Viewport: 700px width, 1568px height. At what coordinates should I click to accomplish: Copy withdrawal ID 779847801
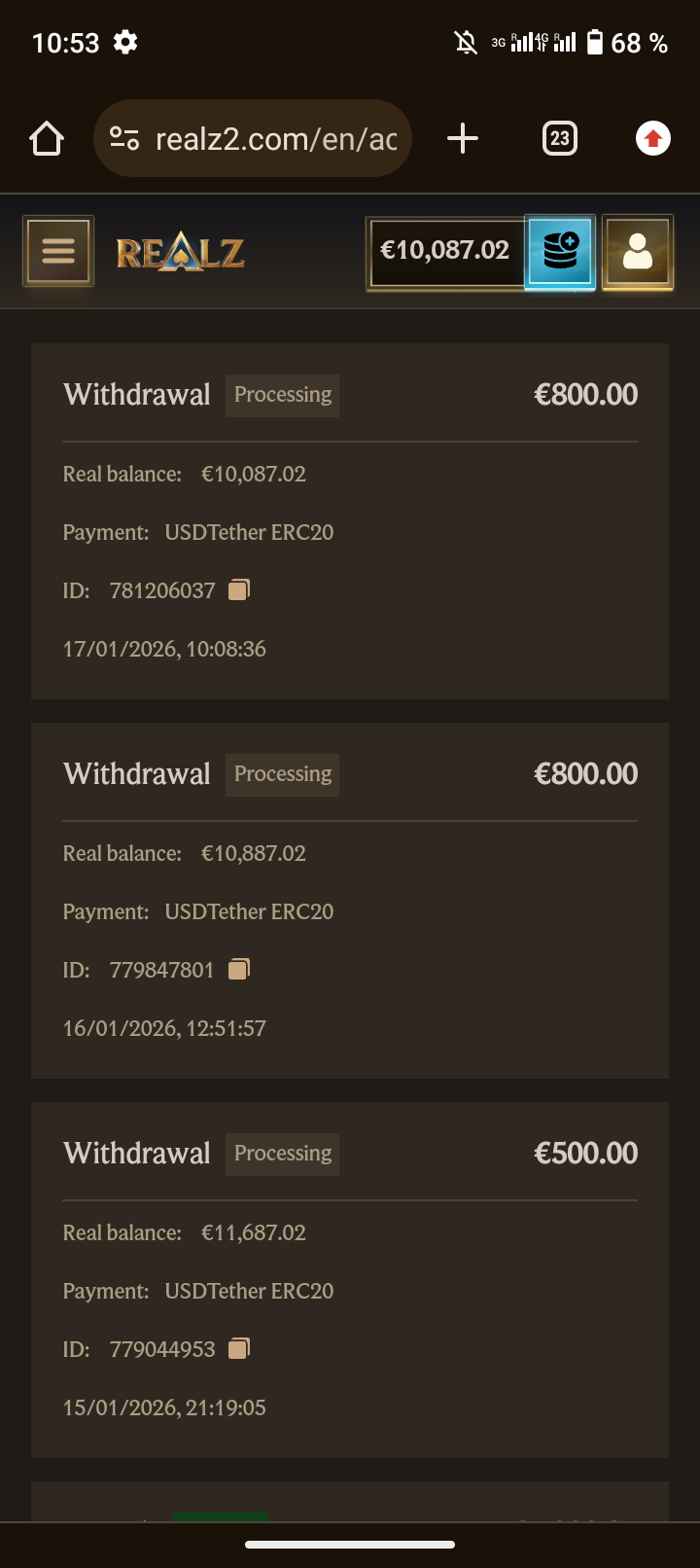pyautogui.click(x=239, y=969)
